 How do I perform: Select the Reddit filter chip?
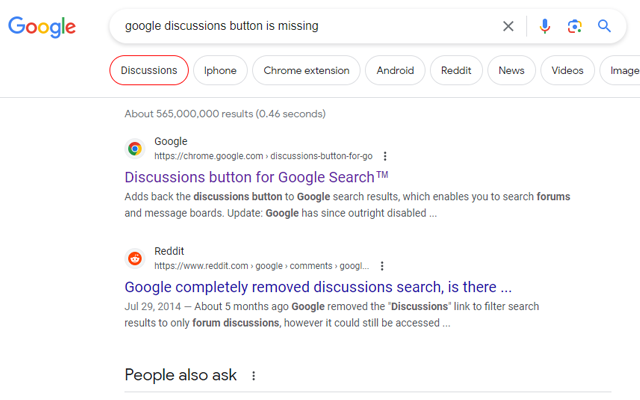pyautogui.click(x=456, y=70)
